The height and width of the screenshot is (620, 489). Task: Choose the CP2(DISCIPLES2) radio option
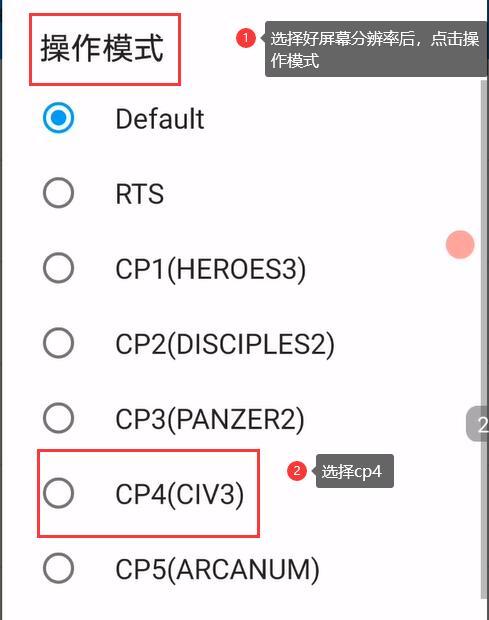click(x=59, y=343)
